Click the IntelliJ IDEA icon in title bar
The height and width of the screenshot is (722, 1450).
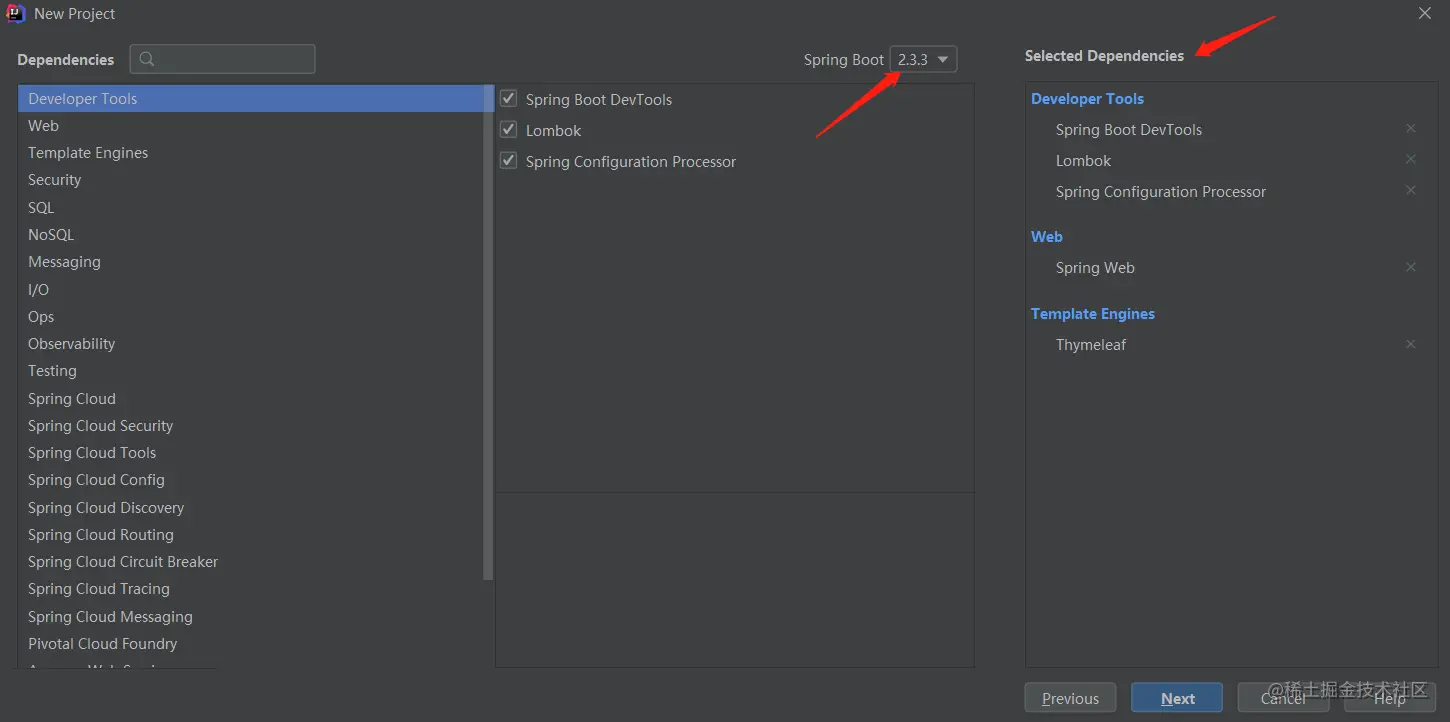coord(15,13)
